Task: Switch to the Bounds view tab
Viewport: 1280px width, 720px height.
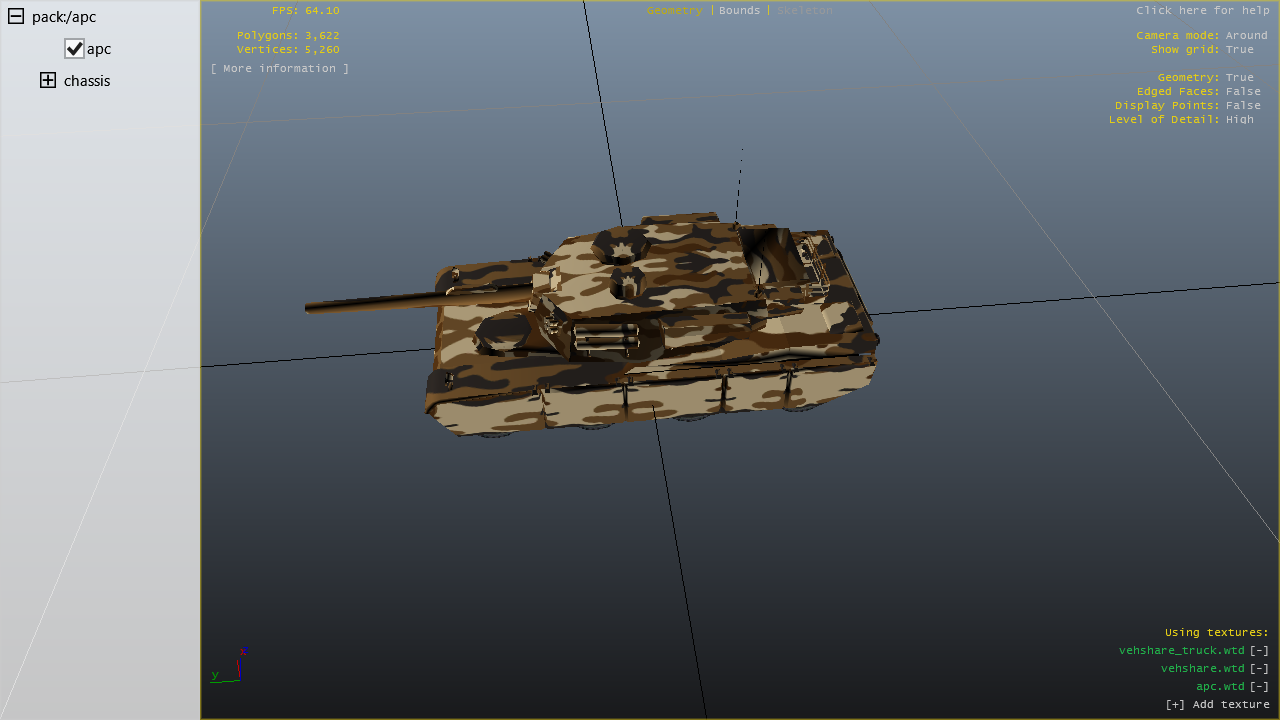Action: click(x=740, y=10)
